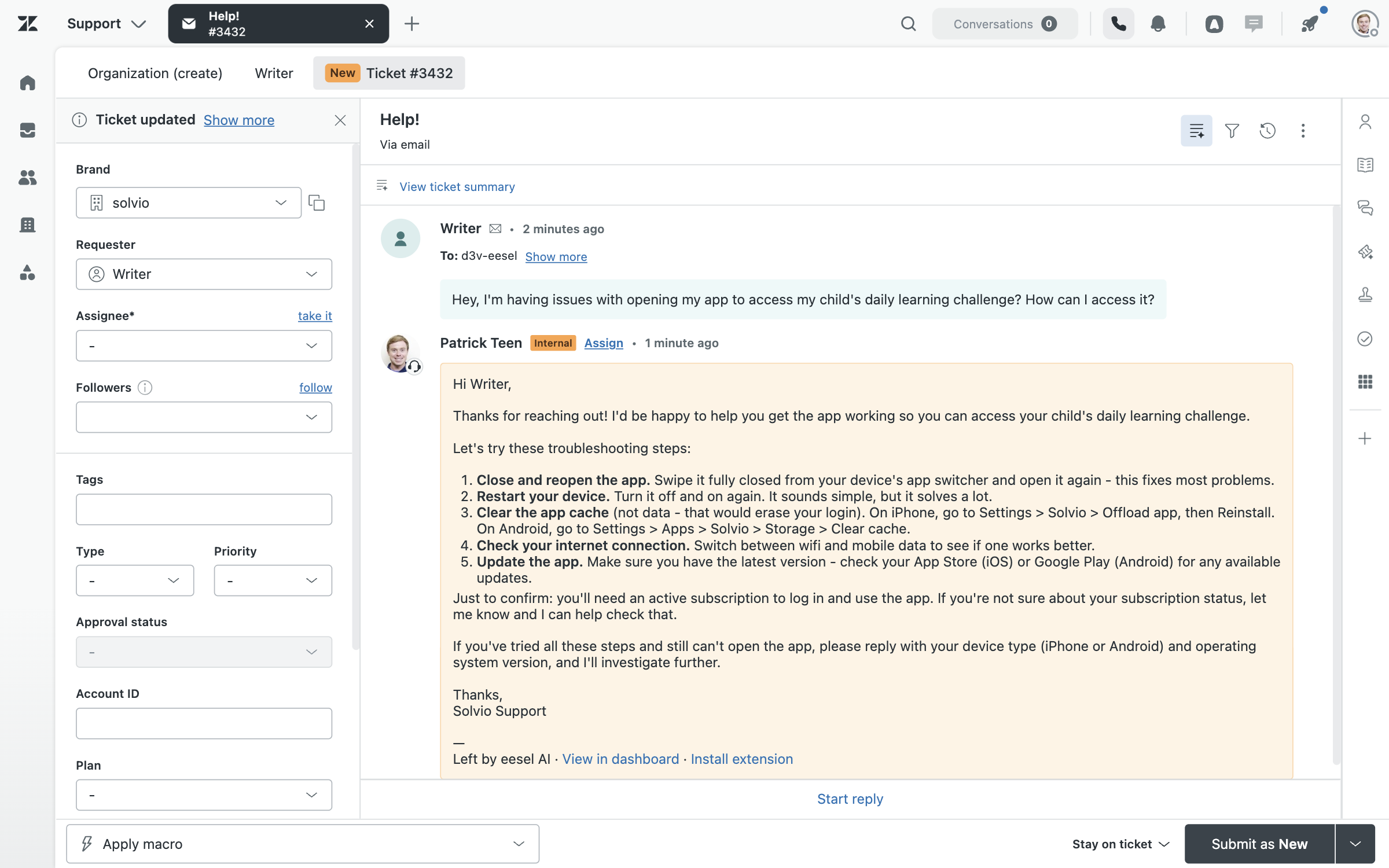This screenshot has height=868, width=1389.
Task: Open the Home icon in left sidebar
Action: click(27, 83)
